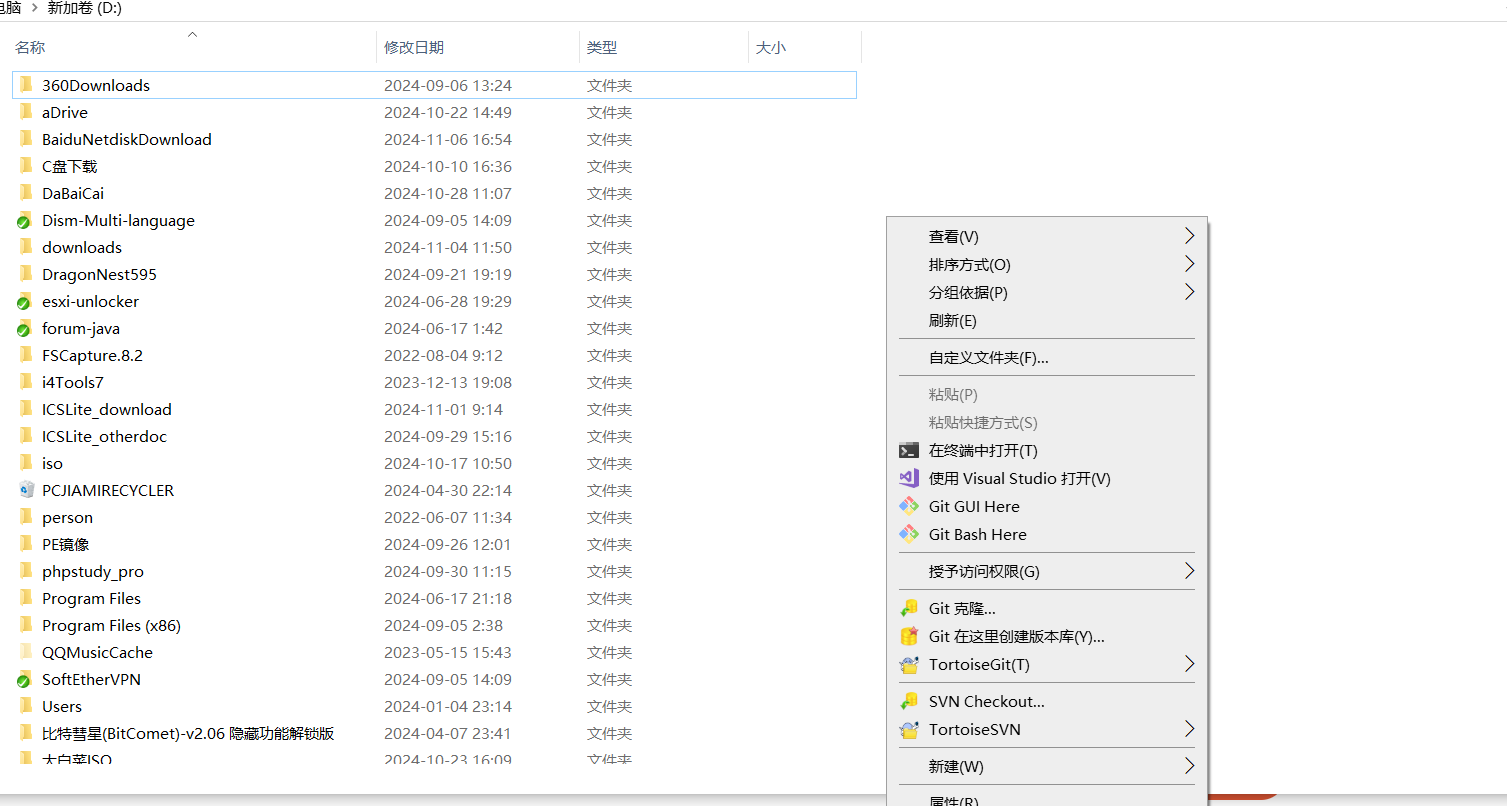The image size is (1507, 806).
Task: Click the SoftEtherVPN folder icon
Action: (x=25, y=679)
